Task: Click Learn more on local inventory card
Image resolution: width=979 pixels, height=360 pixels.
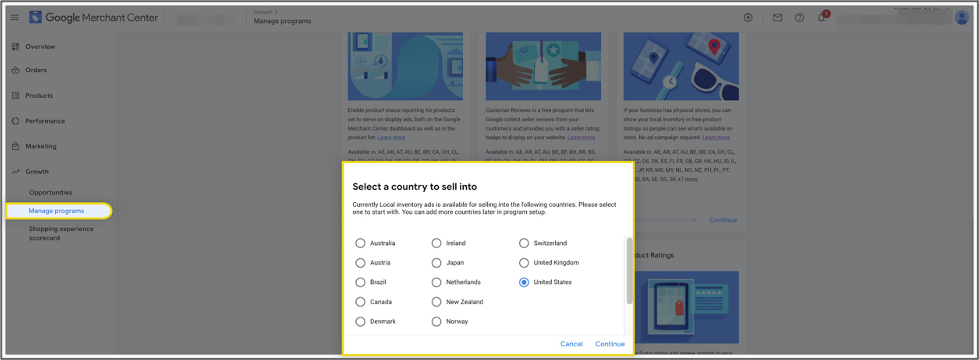Action: 716,137
